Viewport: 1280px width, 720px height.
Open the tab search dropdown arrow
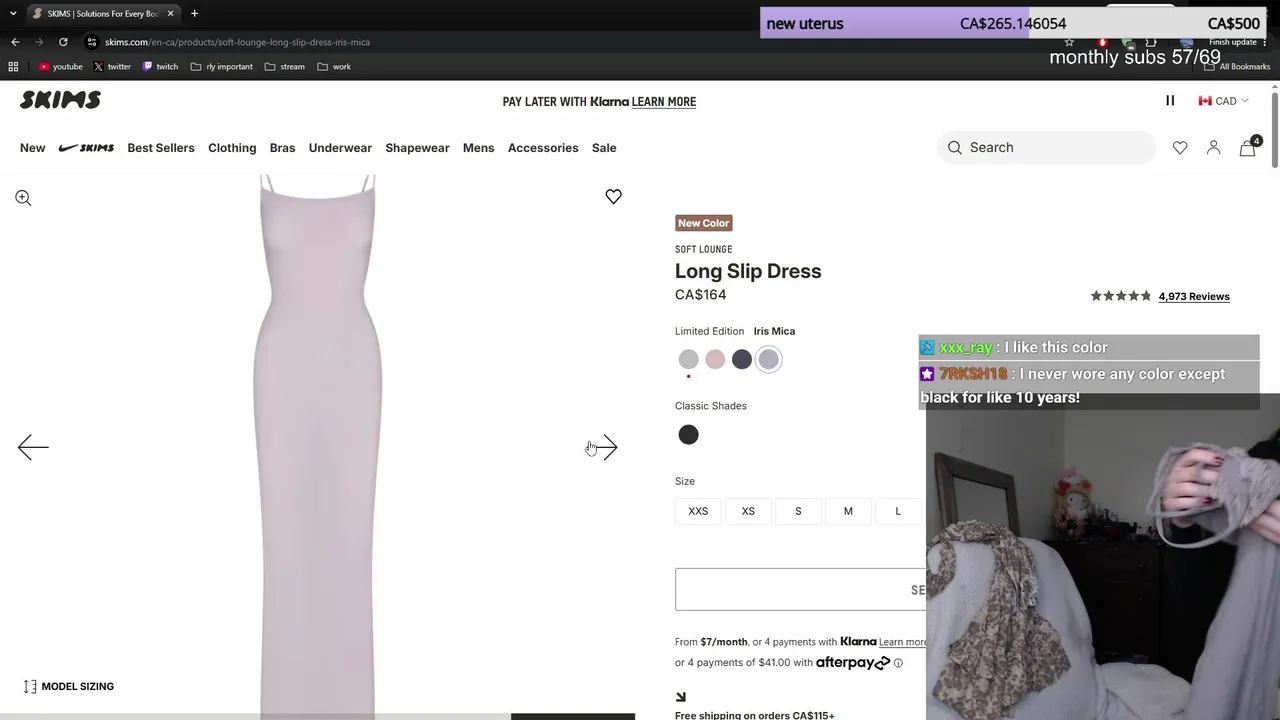click(x=13, y=13)
